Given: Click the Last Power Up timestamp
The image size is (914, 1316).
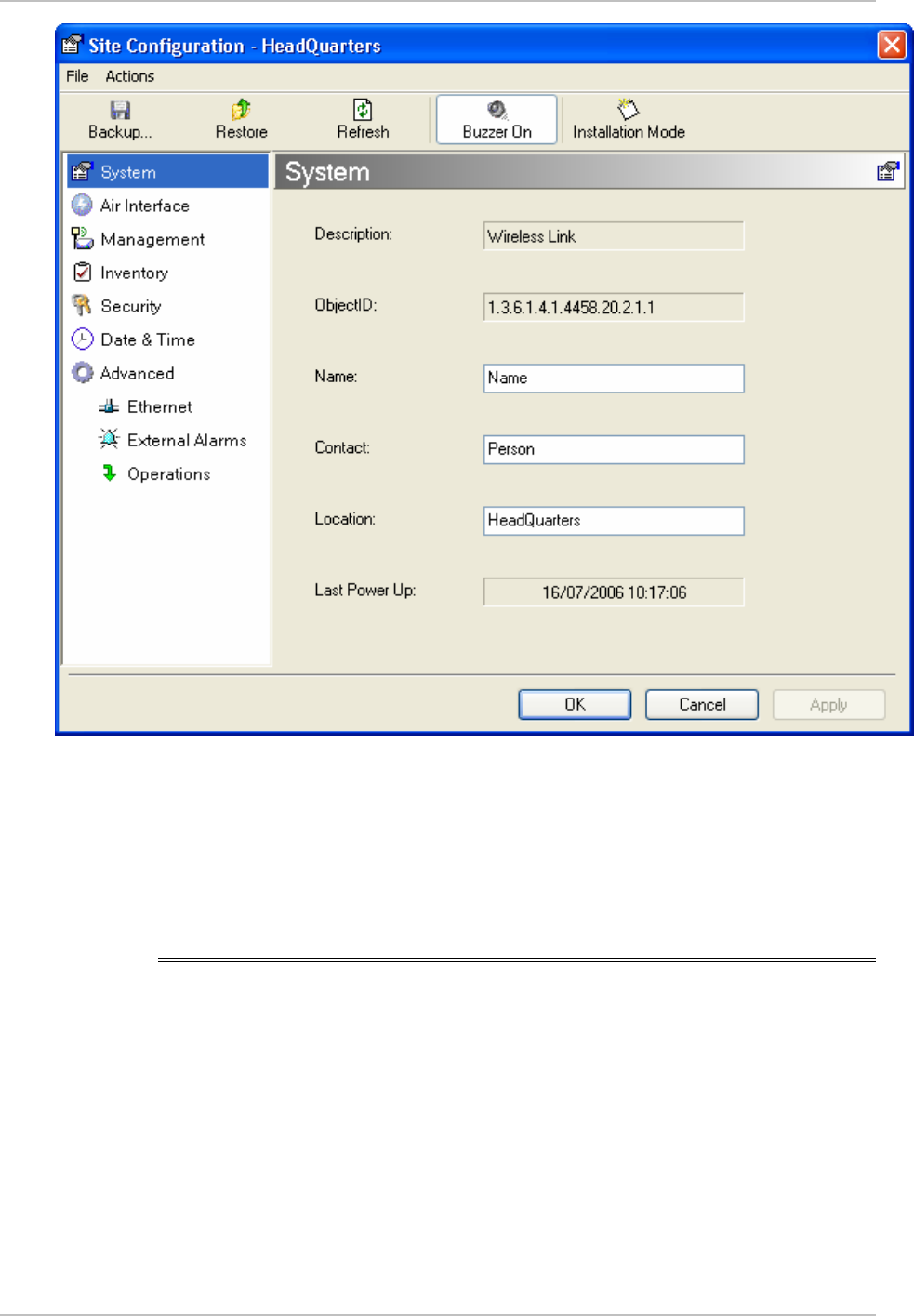Looking at the screenshot, I should pos(614,592).
